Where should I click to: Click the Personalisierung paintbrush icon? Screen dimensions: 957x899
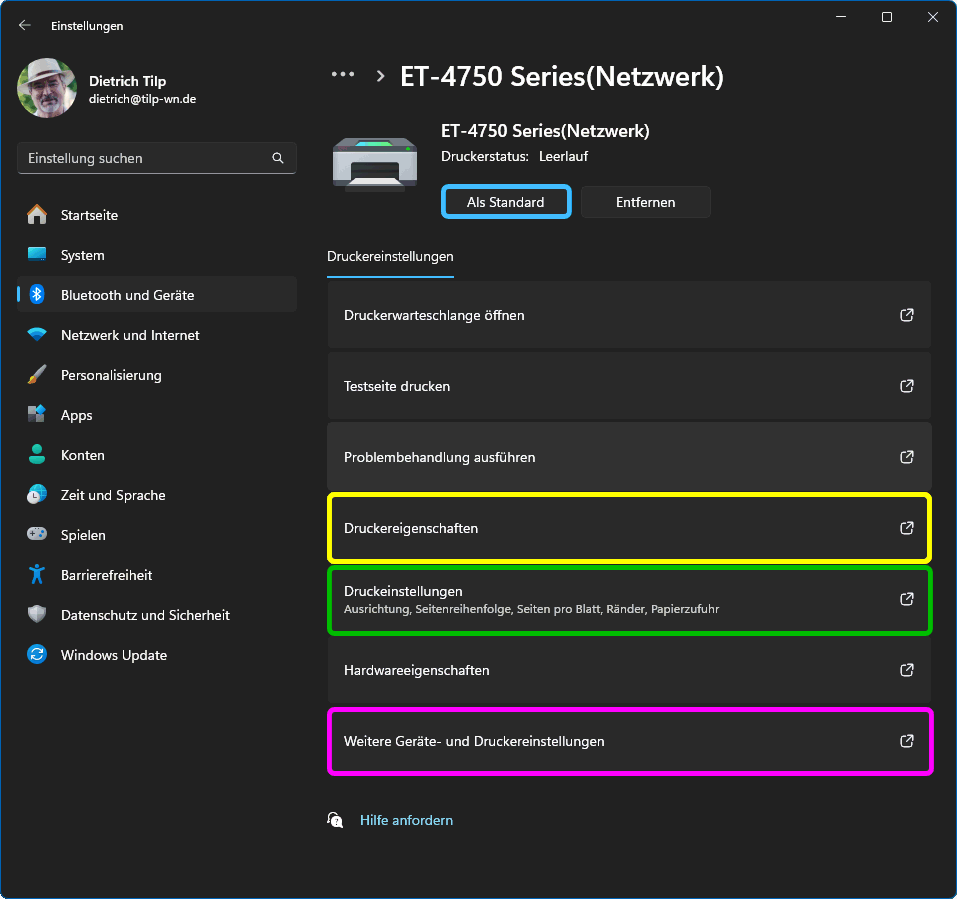37,375
